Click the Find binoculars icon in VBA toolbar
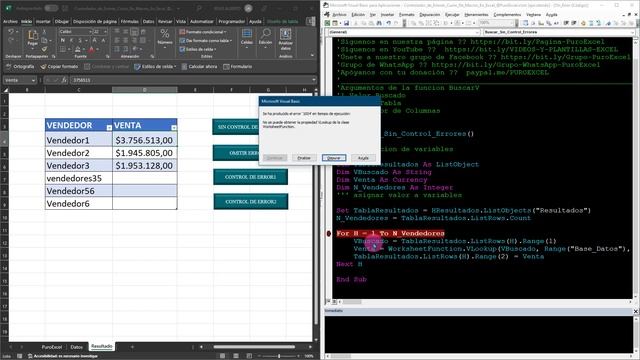Screen dimensions: 640x360 point(379,23)
